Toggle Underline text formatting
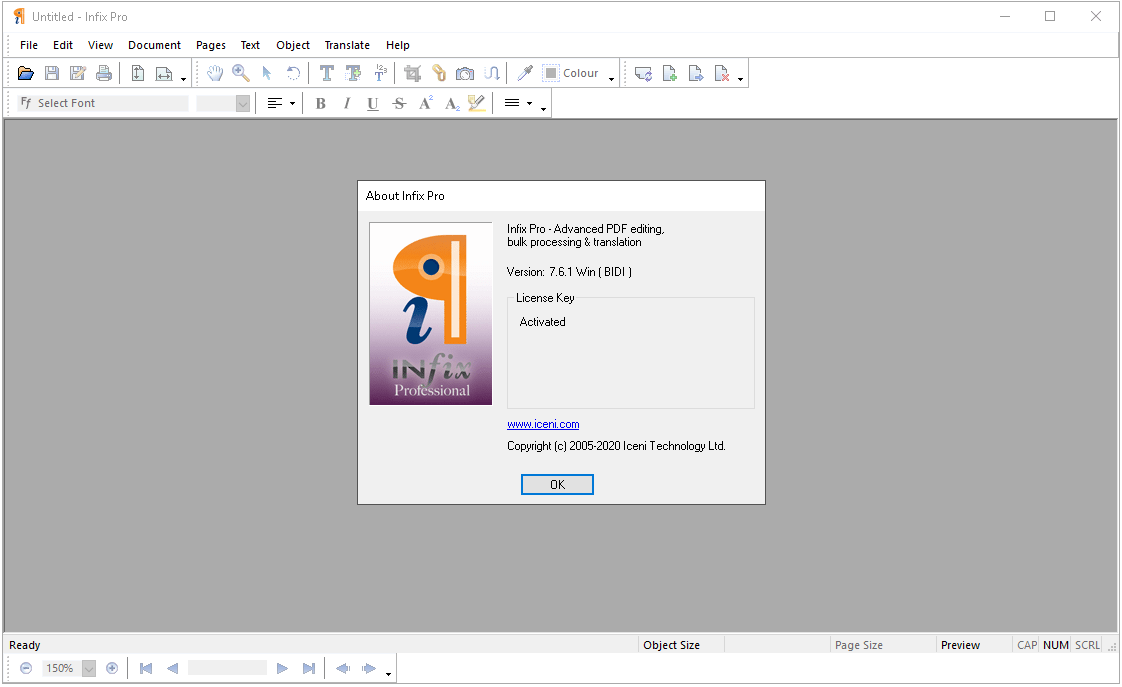Screen dimensions: 1122x687 [372, 103]
